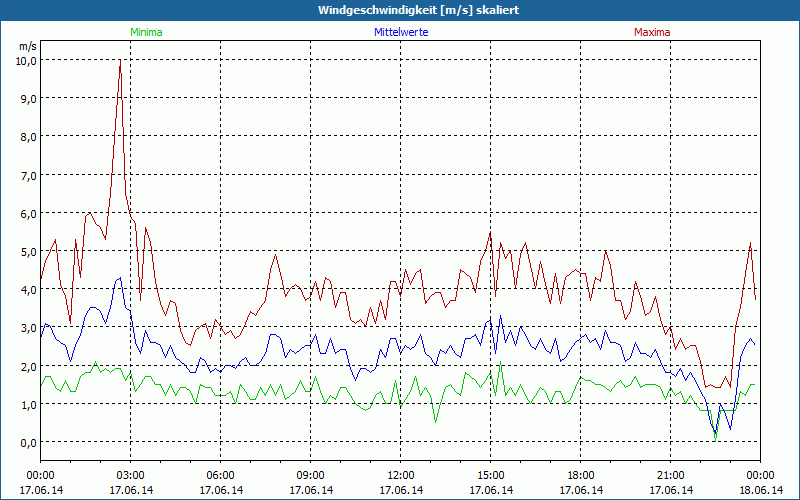This screenshot has width=800, height=500.
Task: Click the 12:00 time axis label
Action: (401, 476)
